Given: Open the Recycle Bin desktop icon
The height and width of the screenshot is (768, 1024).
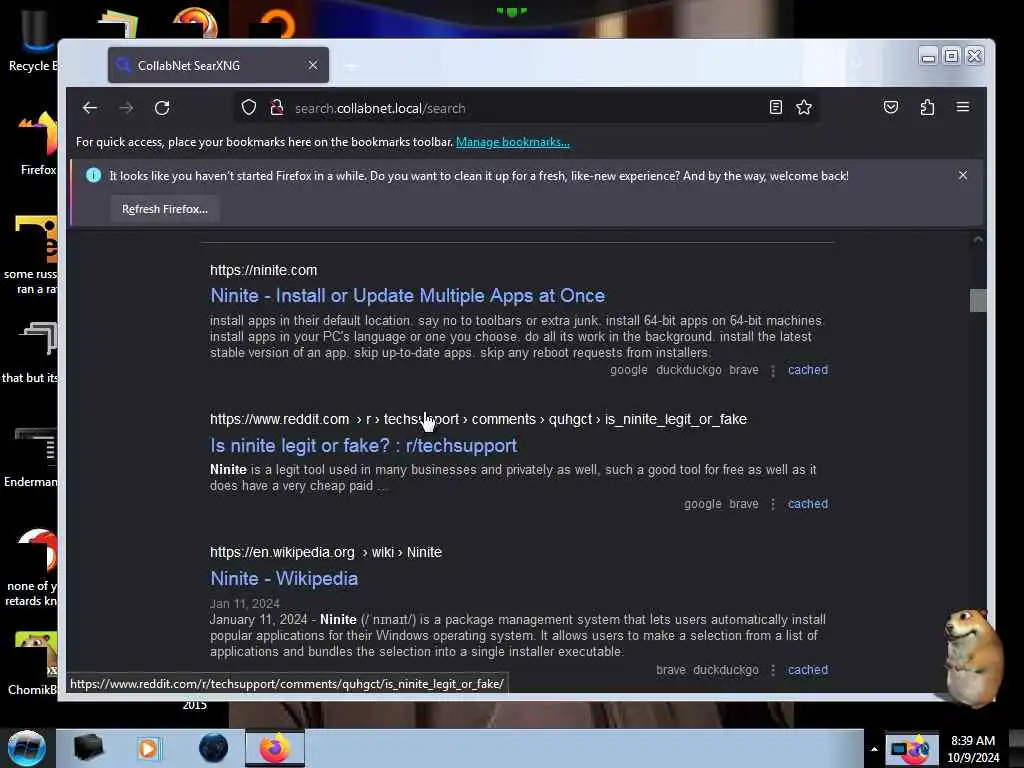Looking at the screenshot, I should 31,40.
